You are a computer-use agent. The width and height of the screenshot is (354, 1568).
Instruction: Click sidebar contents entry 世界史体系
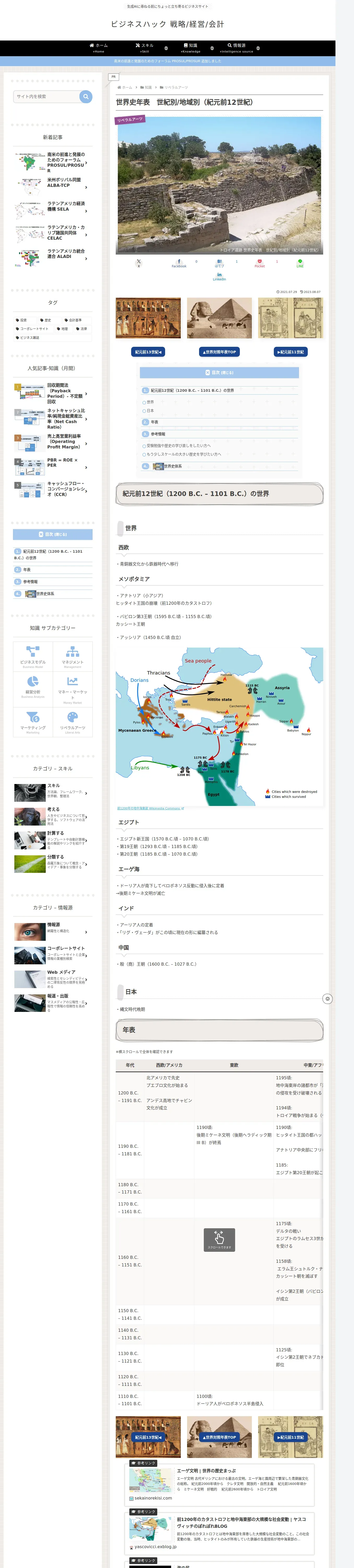(x=44, y=593)
